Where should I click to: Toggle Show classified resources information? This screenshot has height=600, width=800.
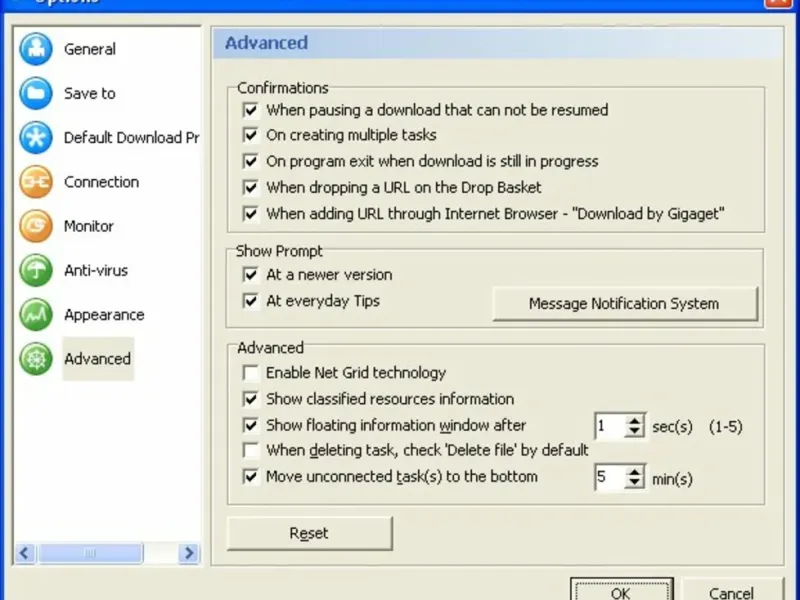(x=251, y=399)
